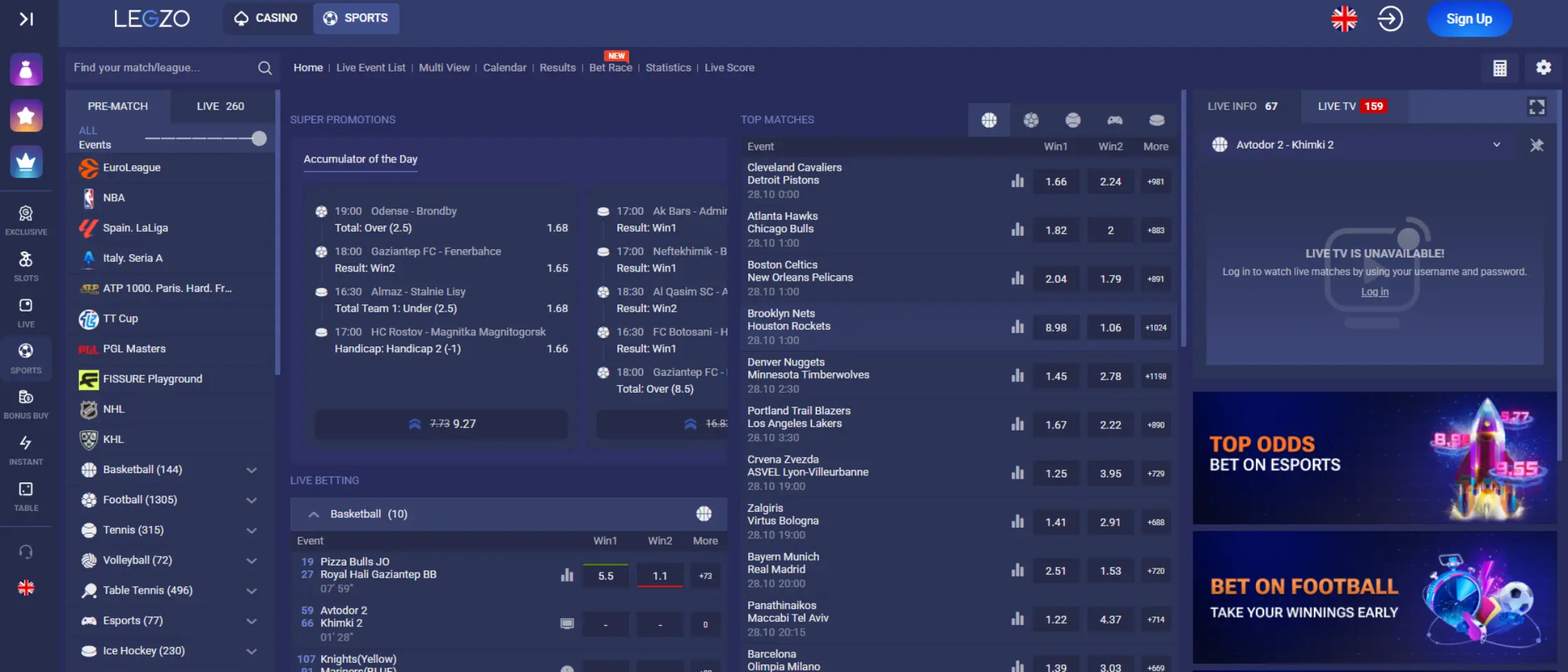
Task: Click the Log in link in Live TV panel
Action: pos(1374,291)
